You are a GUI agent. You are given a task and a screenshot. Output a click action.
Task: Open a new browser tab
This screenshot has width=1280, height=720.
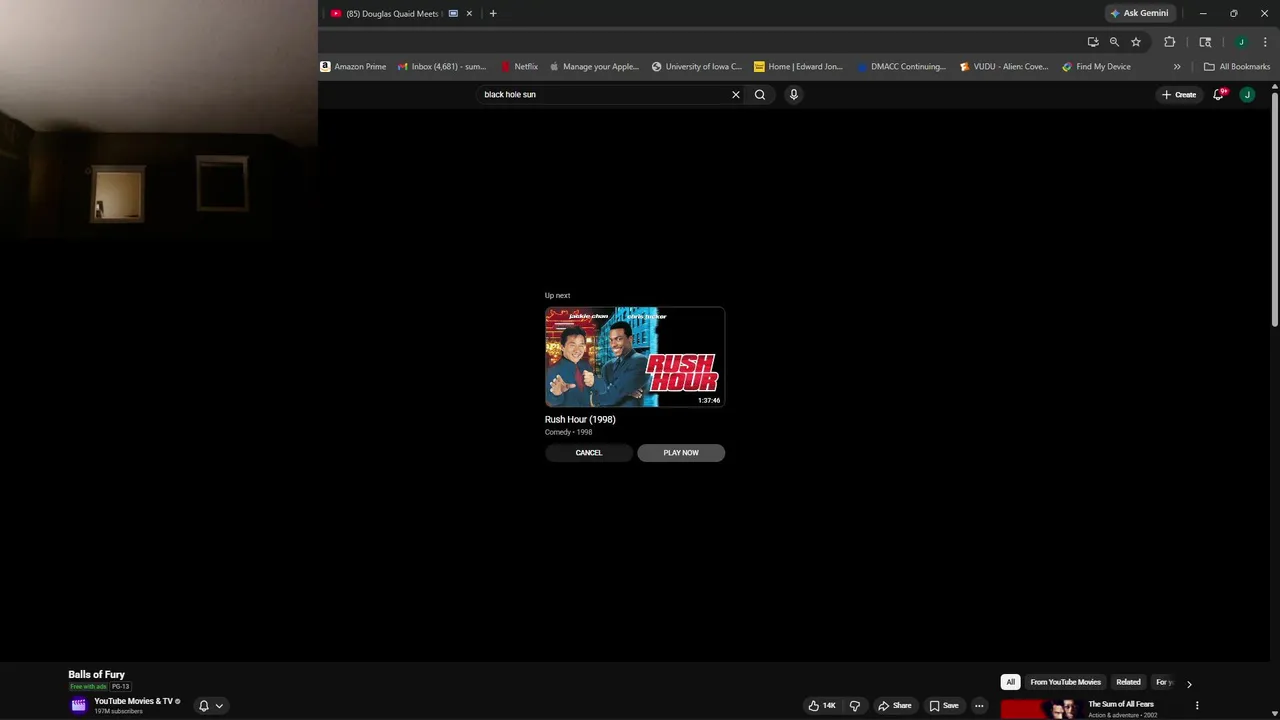tap(493, 14)
